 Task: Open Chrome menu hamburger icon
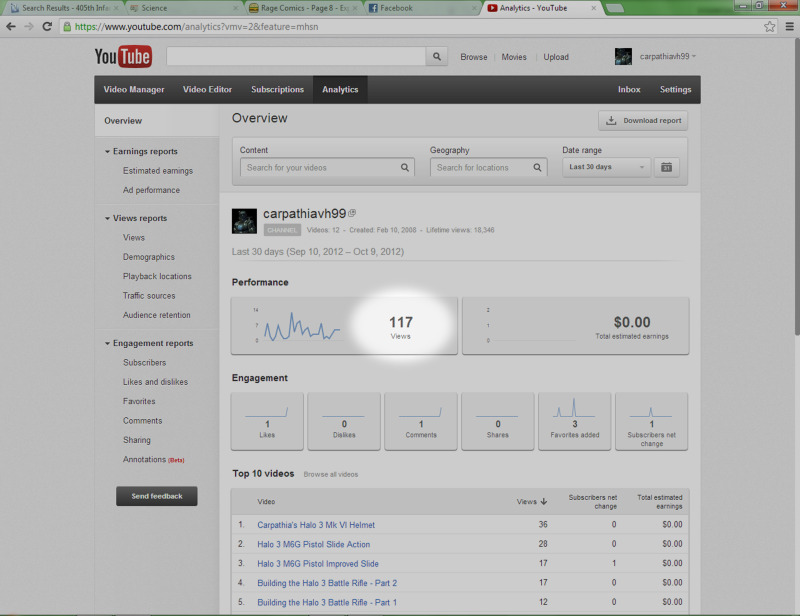tap(789, 27)
